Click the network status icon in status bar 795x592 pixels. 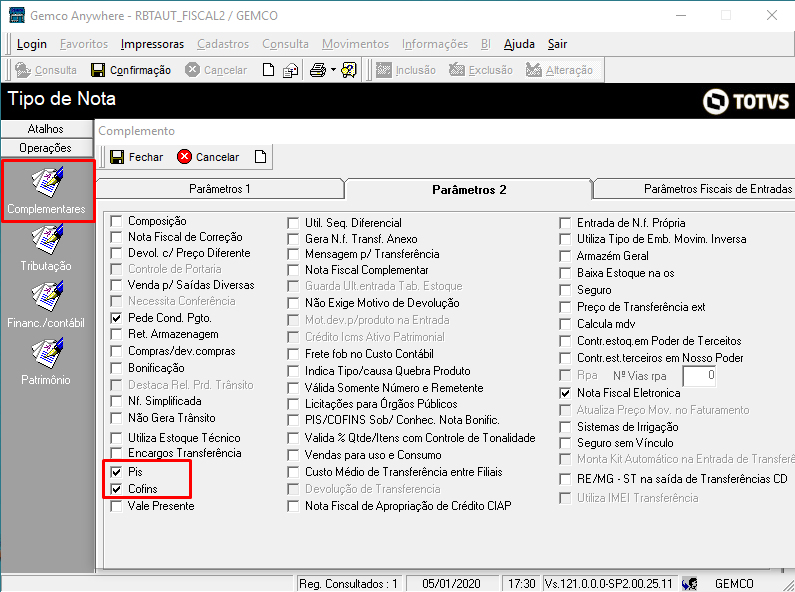click(690, 584)
